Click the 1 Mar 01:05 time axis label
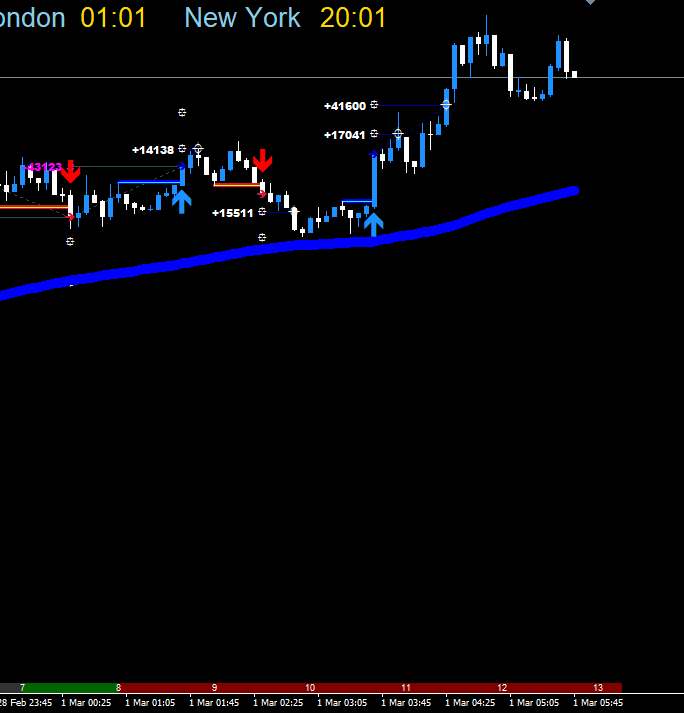Screen dimensions: 684x713 [x=150, y=703]
